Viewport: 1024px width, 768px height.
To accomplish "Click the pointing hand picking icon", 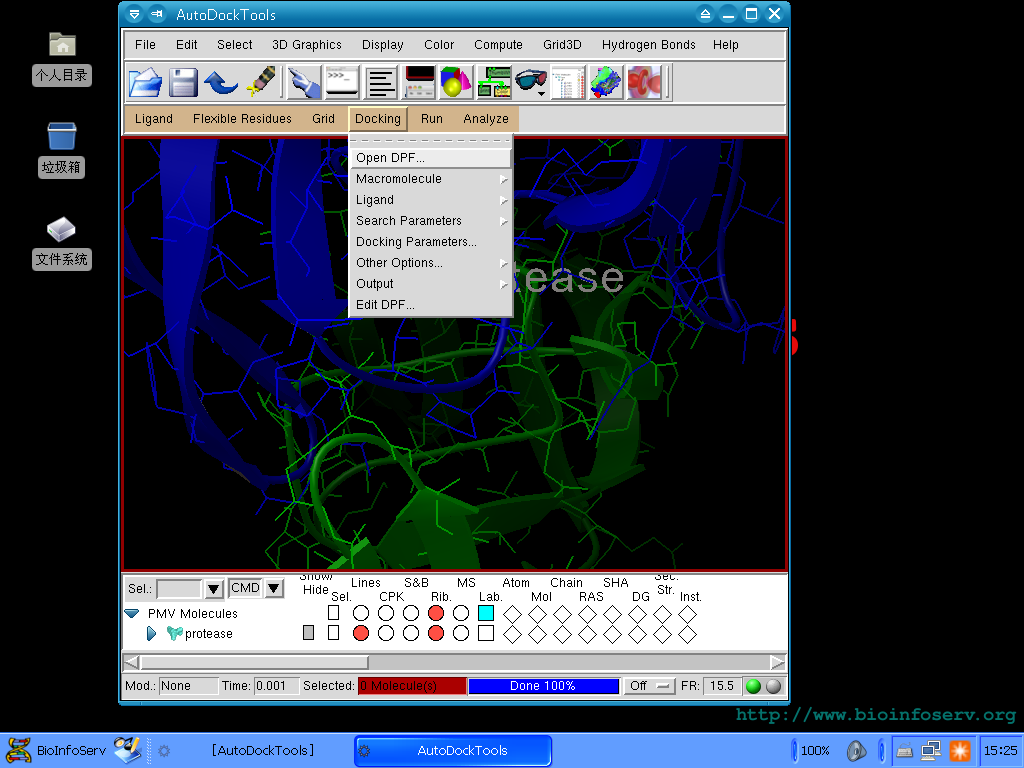I will [x=304, y=82].
